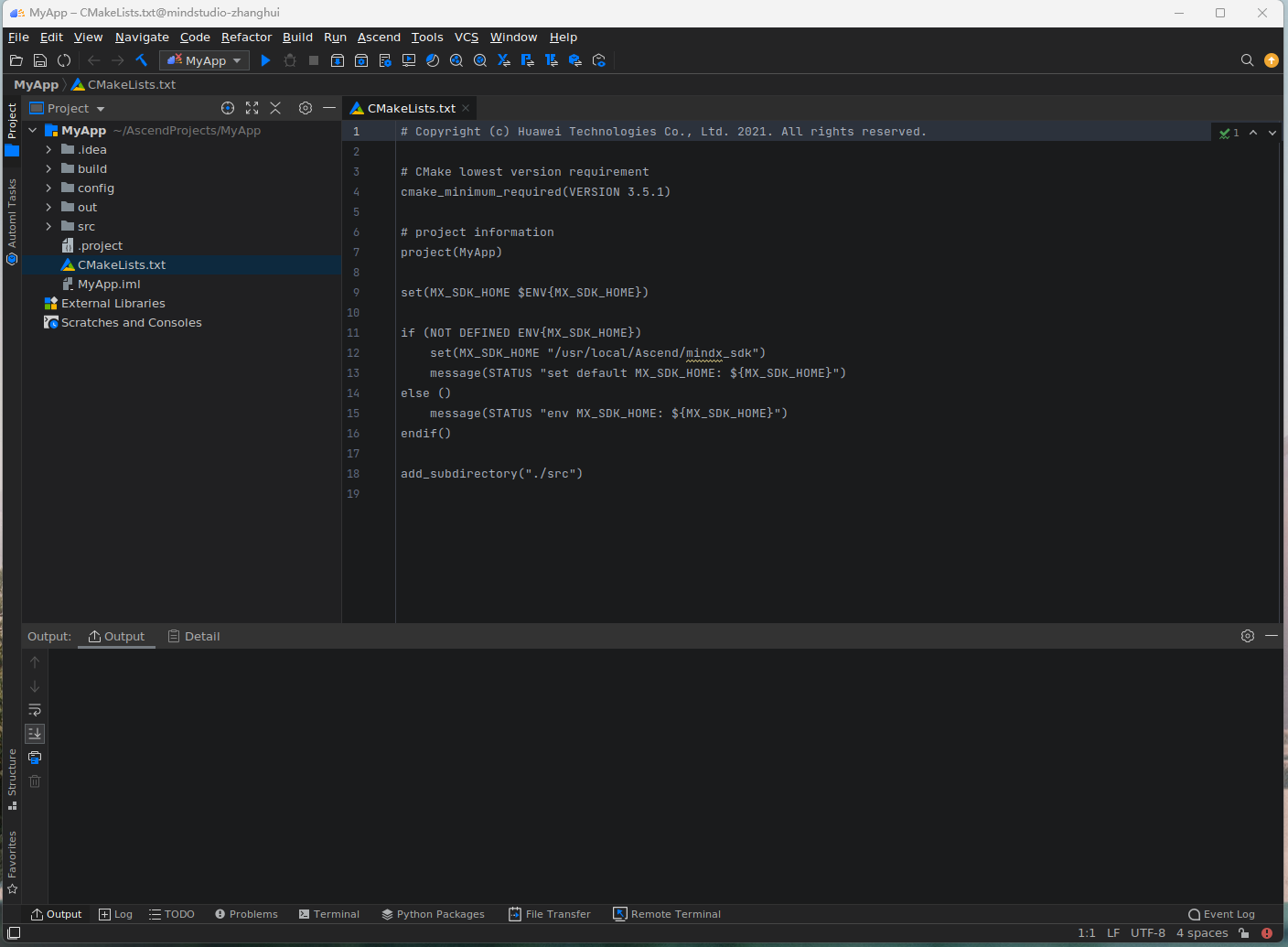The image size is (1288, 947).
Task: Click the Debug bug icon
Action: [x=290, y=60]
